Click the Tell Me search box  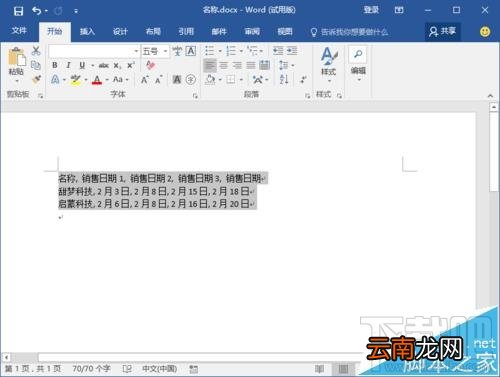[350, 32]
